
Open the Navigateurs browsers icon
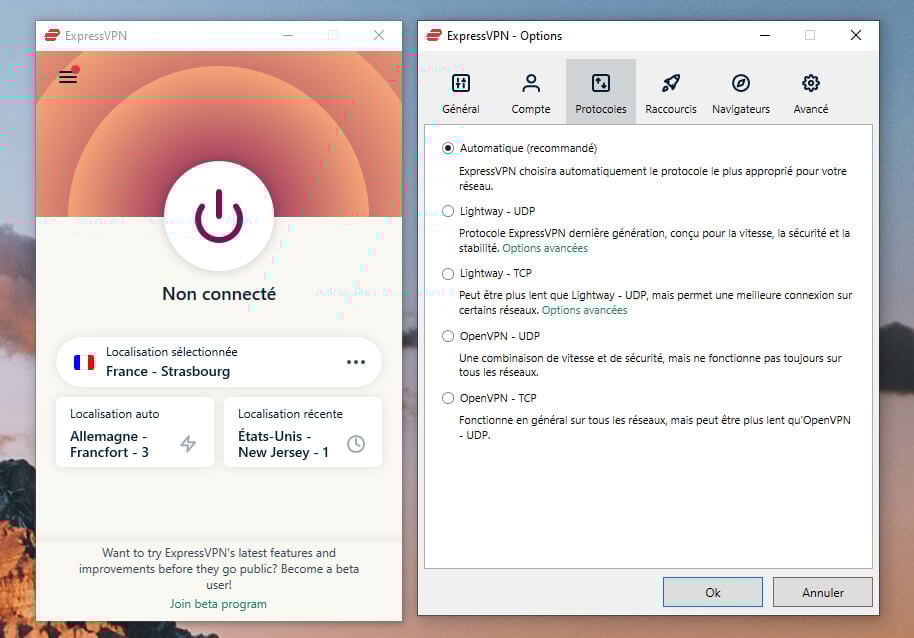coord(740,90)
